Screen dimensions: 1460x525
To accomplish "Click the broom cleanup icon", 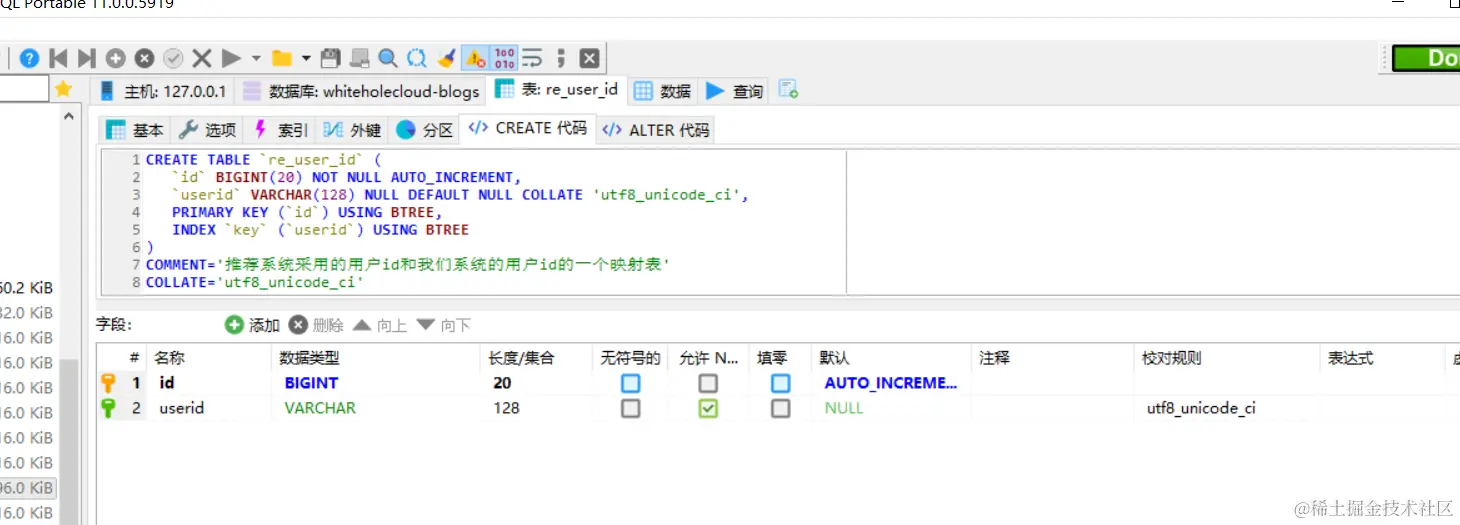I will pos(446,58).
